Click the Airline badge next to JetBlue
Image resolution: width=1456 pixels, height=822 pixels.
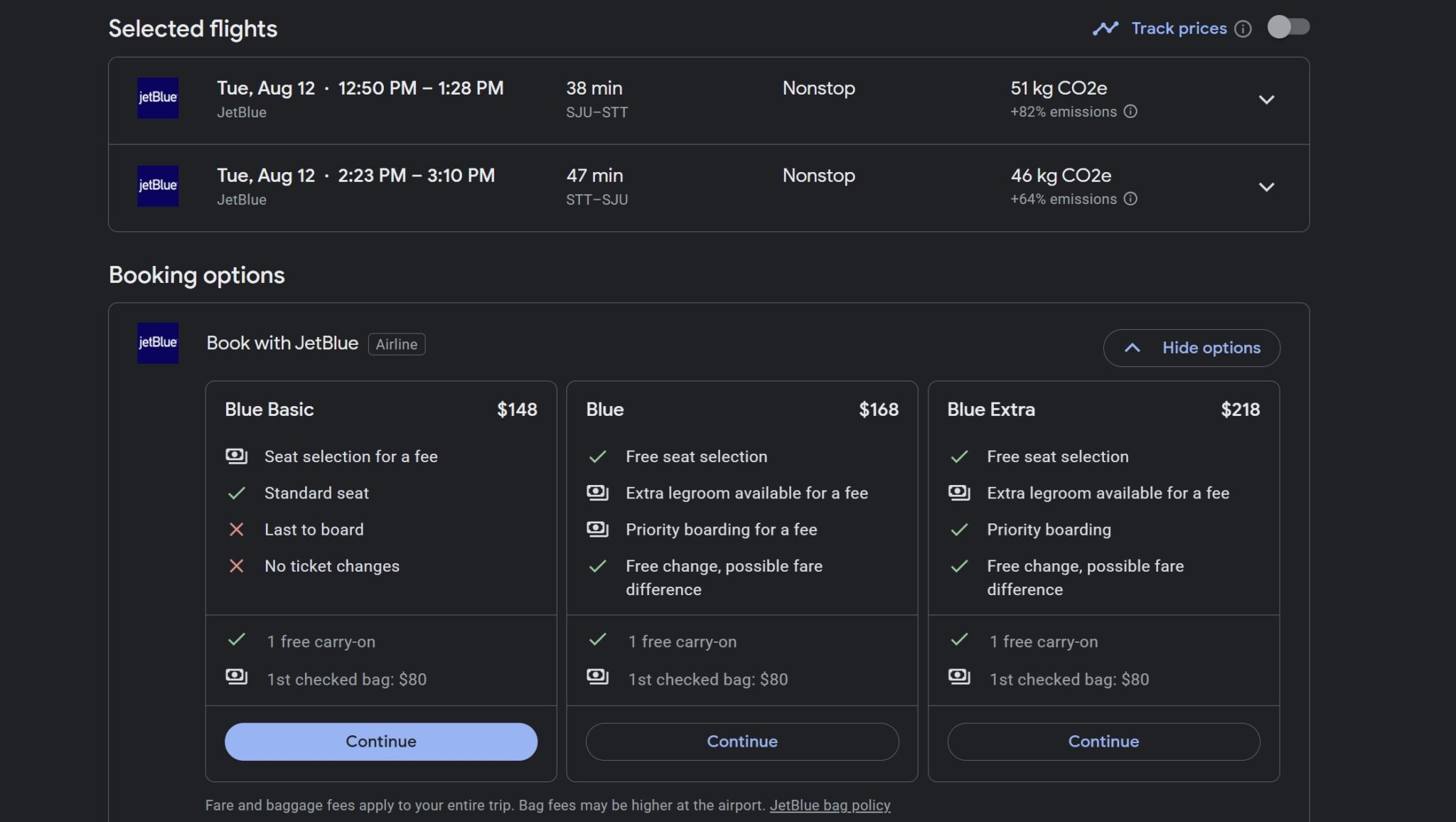click(x=397, y=344)
